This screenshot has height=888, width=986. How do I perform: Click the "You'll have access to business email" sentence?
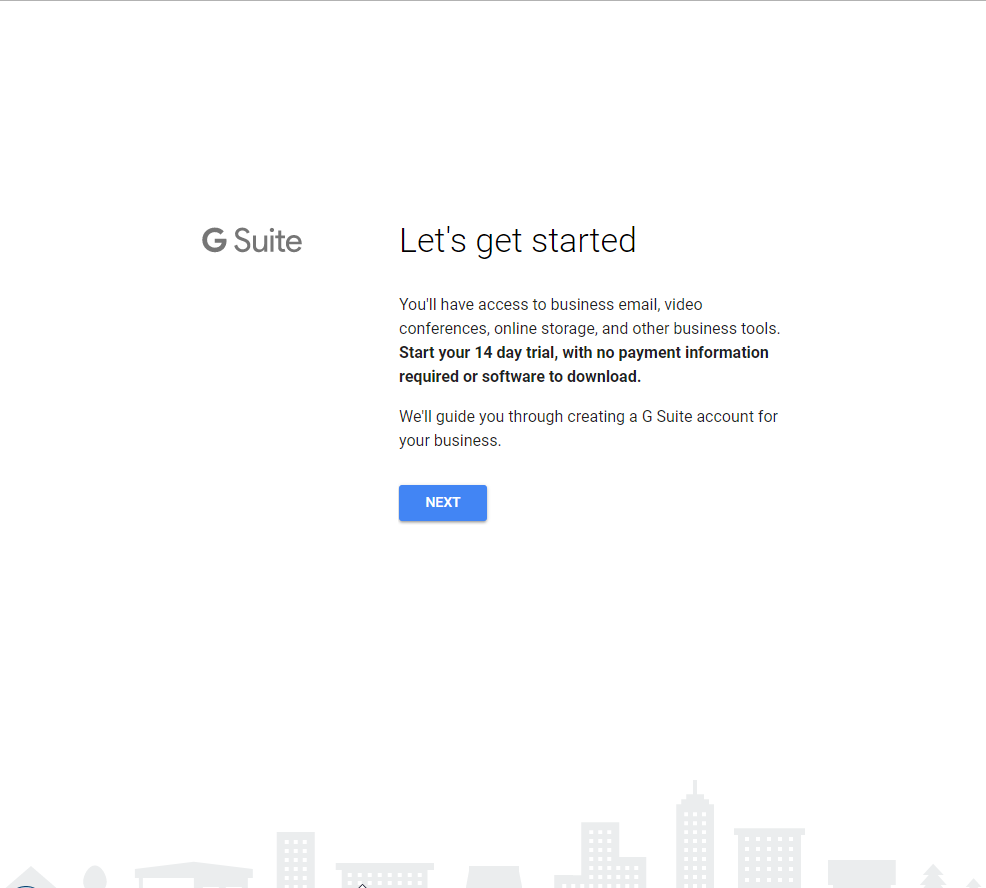(x=590, y=316)
